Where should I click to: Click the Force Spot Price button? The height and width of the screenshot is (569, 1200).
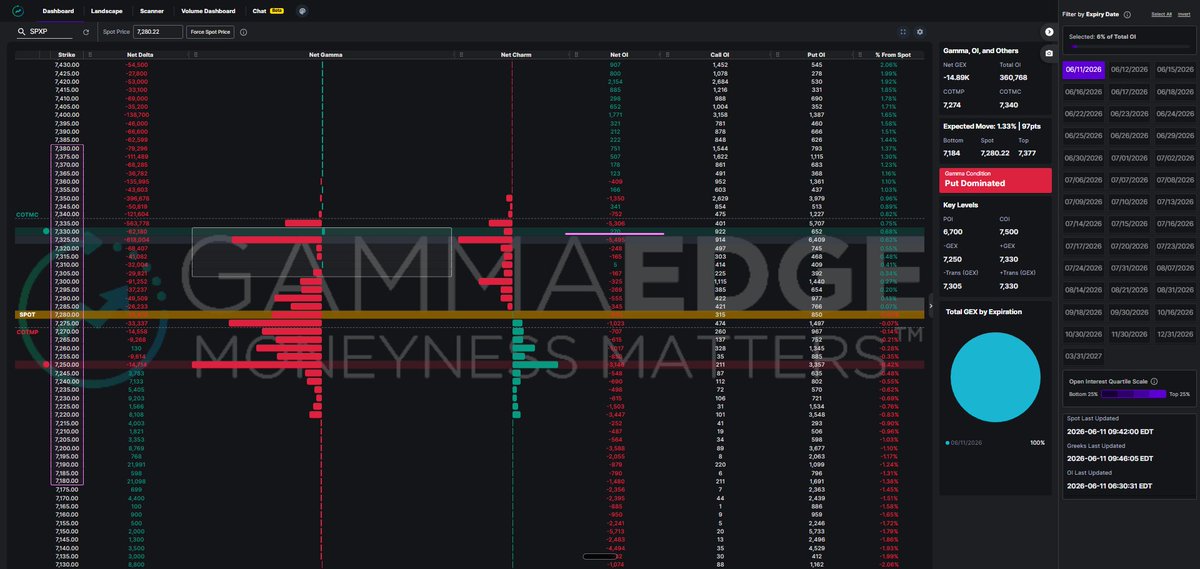tap(210, 32)
